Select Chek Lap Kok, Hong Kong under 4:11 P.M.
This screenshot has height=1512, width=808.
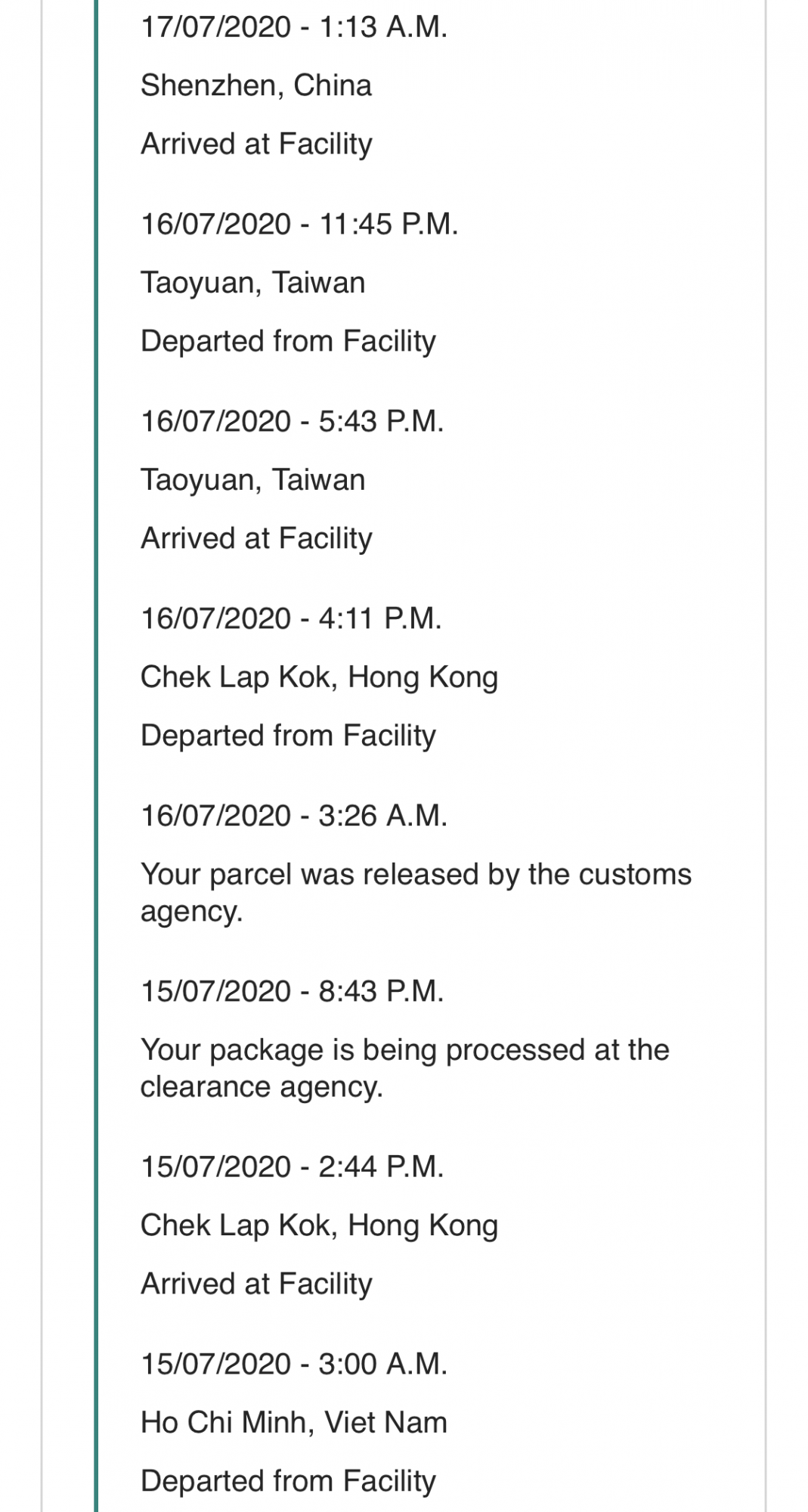click(x=319, y=677)
